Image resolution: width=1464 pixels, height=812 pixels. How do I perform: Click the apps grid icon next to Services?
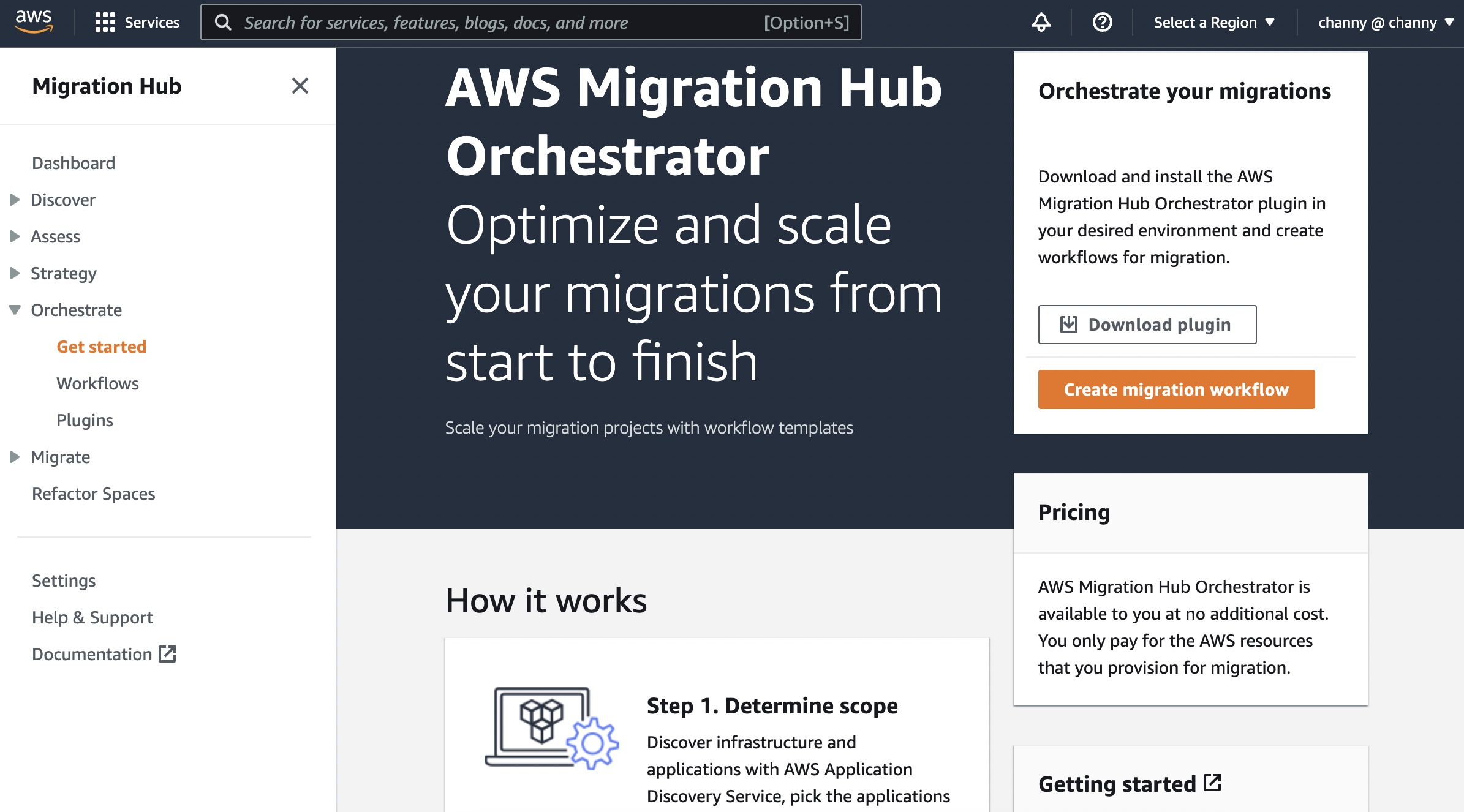[104, 22]
